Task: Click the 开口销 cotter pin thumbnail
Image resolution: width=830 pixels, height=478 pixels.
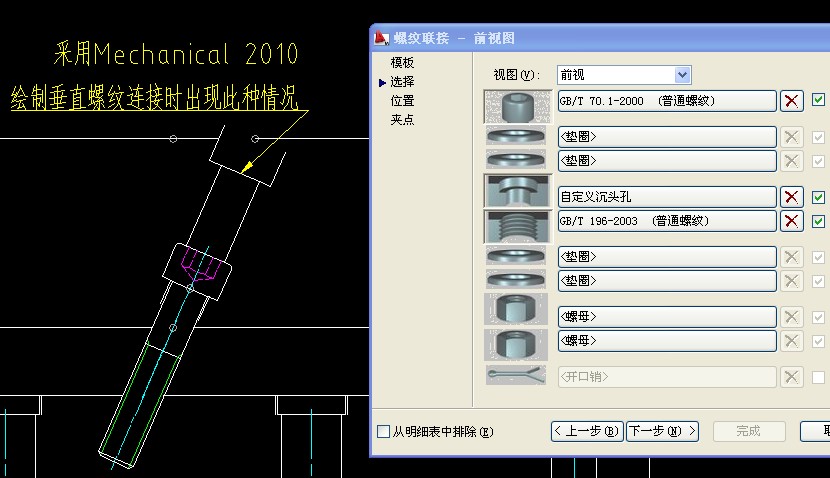Action: [x=516, y=375]
